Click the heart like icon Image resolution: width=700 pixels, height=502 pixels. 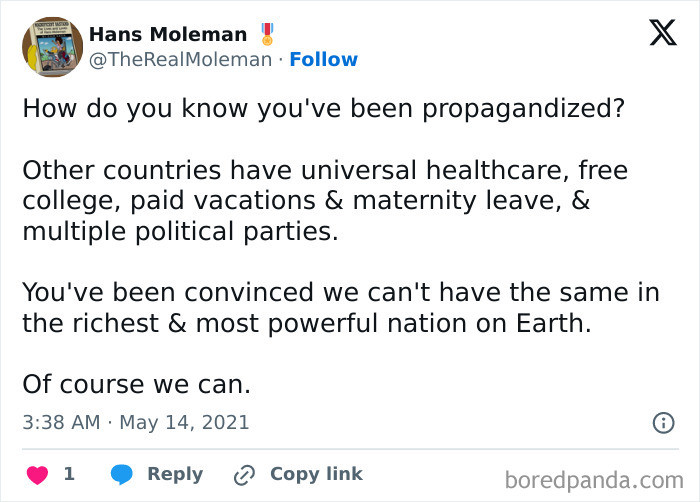pyautogui.click(x=37, y=475)
